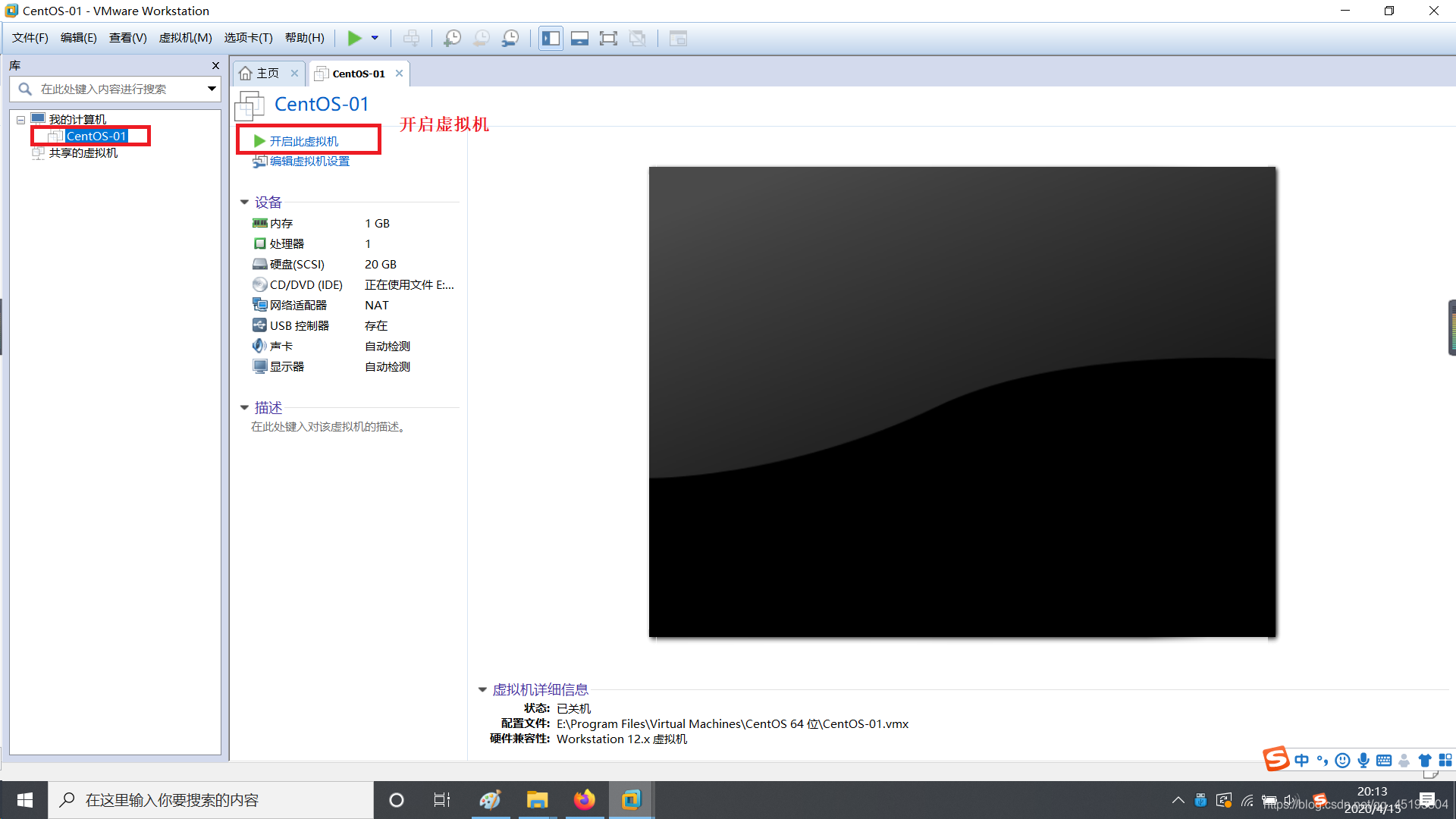
Task: Click the VMware Workstation taskbar icon
Action: 631,800
